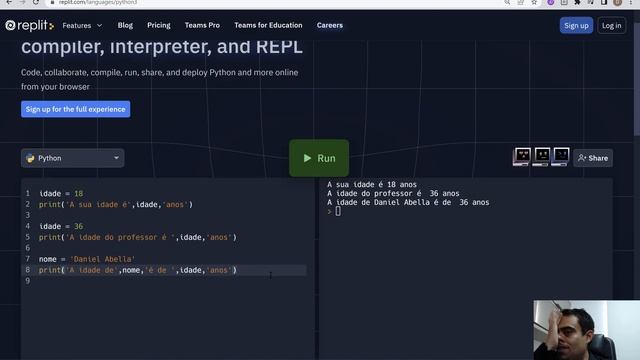Click the heart-eyed computer avatar
The height and width of the screenshot is (360, 640).
tap(522, 157)
